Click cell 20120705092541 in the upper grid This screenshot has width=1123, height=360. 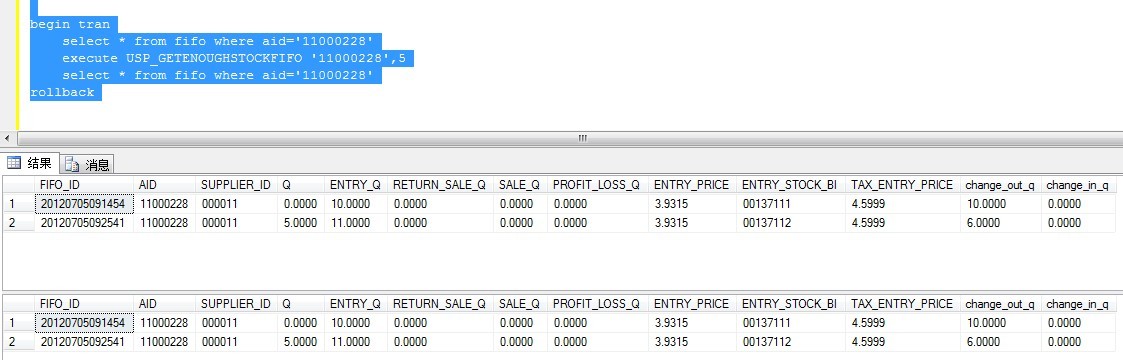[84, 223]
